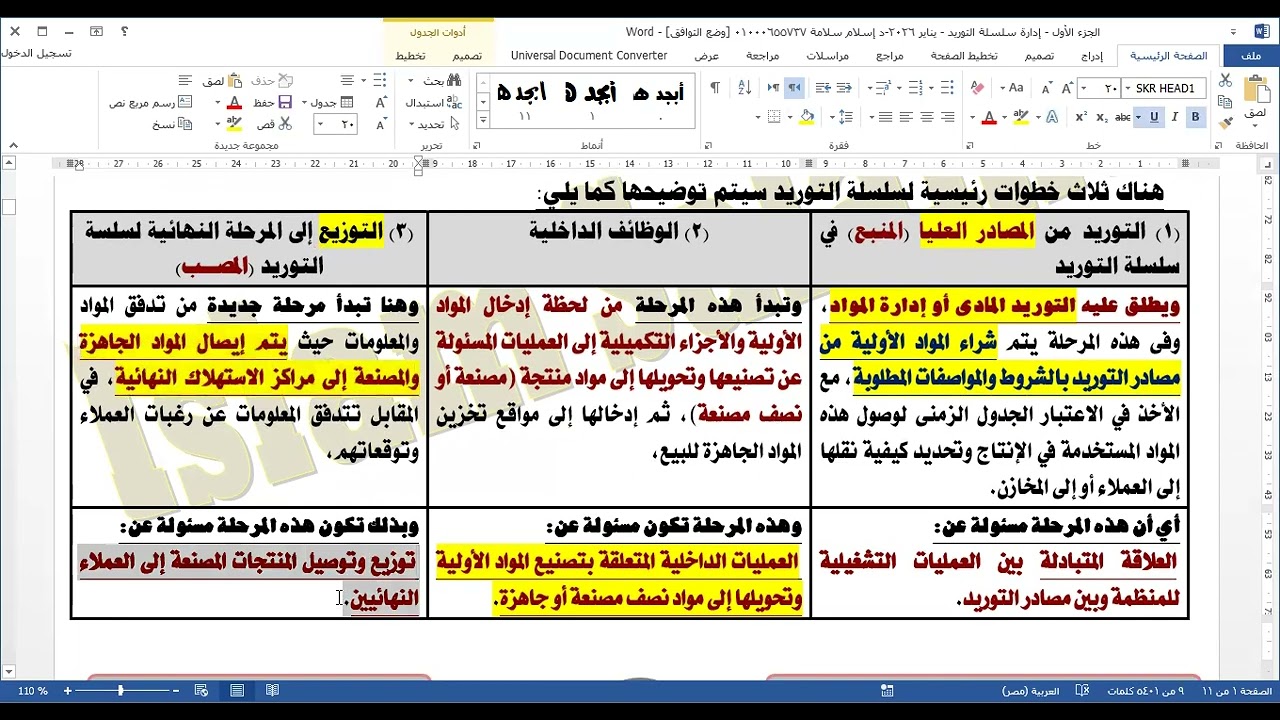Click the Decrease Indent icon
1280x720 pixels.
coord(844,88)
